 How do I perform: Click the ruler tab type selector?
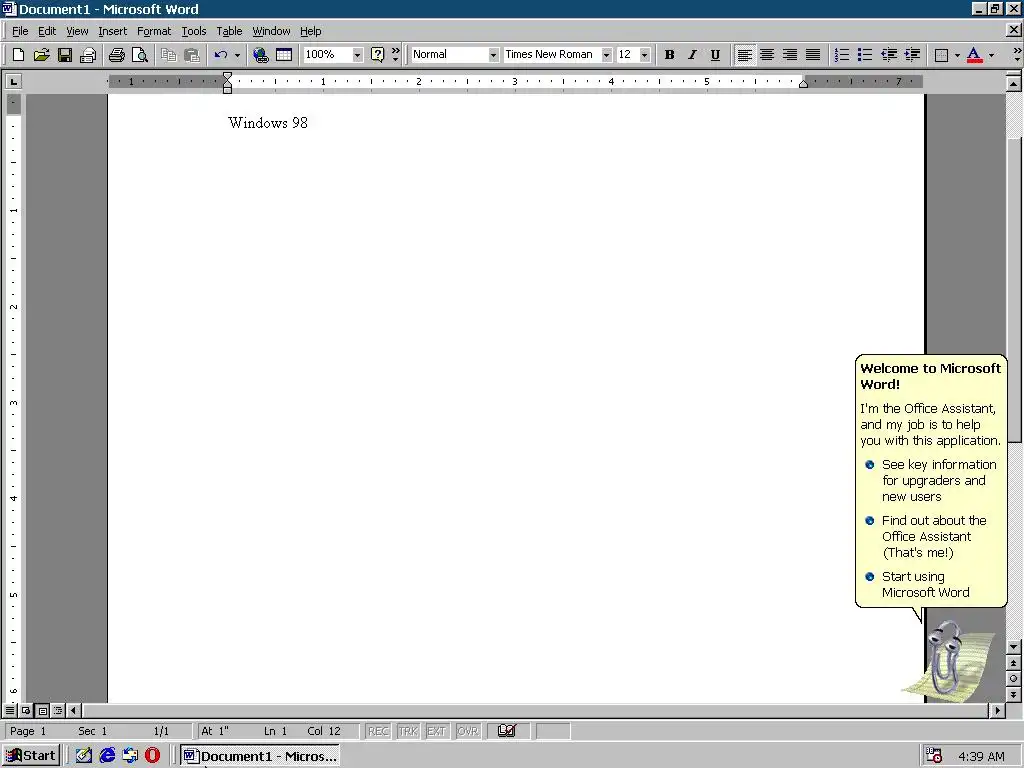(x=13, y=82)
